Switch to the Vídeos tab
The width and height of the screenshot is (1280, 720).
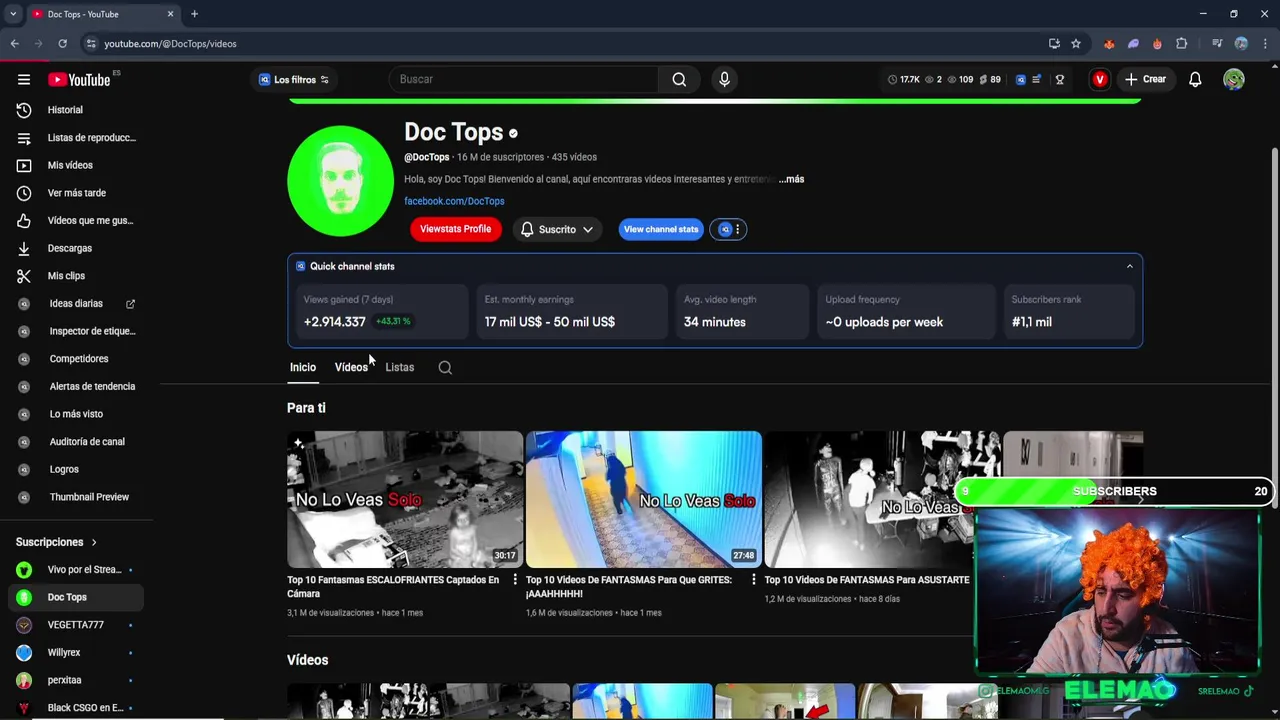[351, 367]
